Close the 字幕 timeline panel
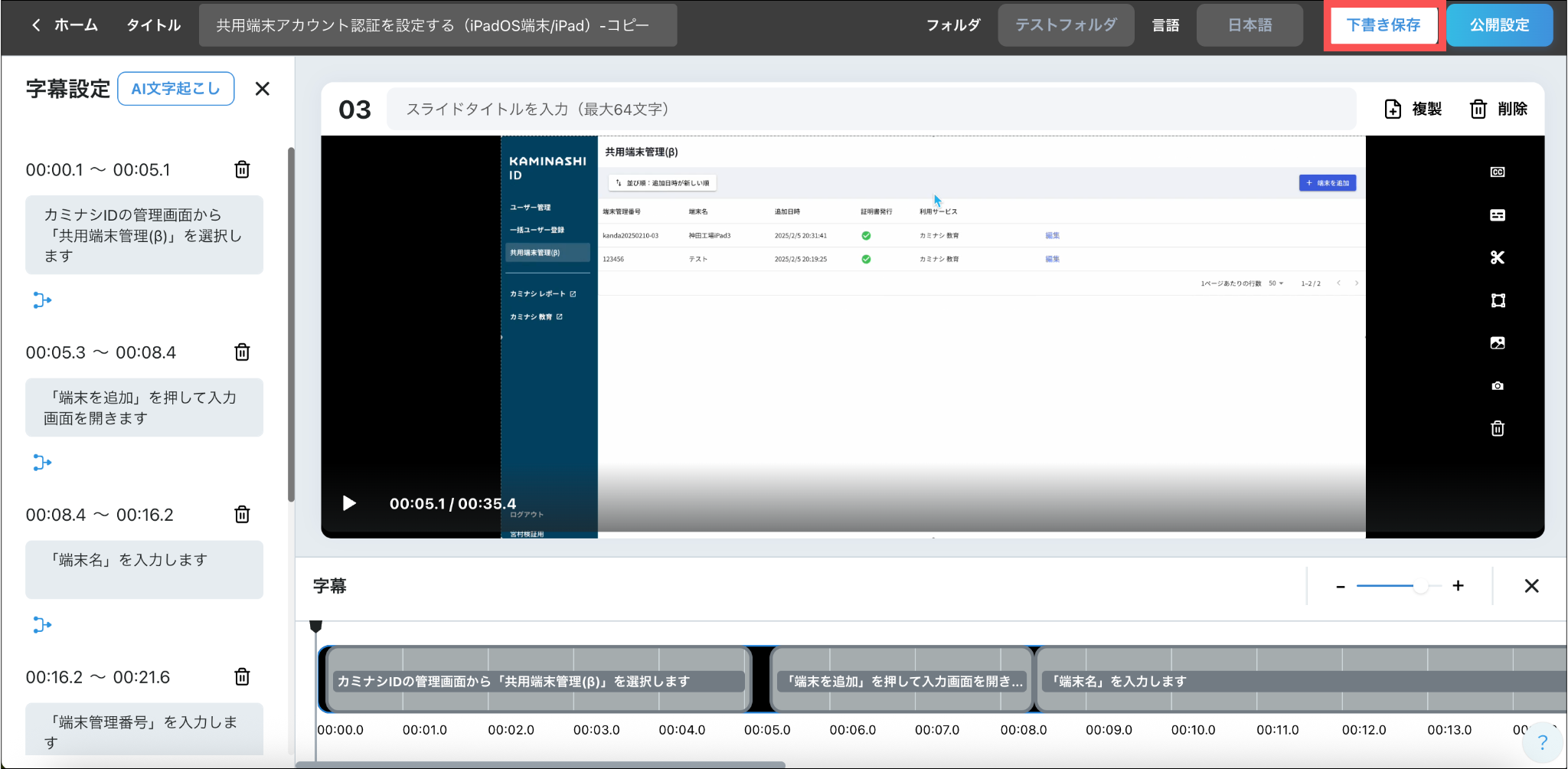Image resolution: width=1568 pixels, height=769 pixels. (1531, 586)
